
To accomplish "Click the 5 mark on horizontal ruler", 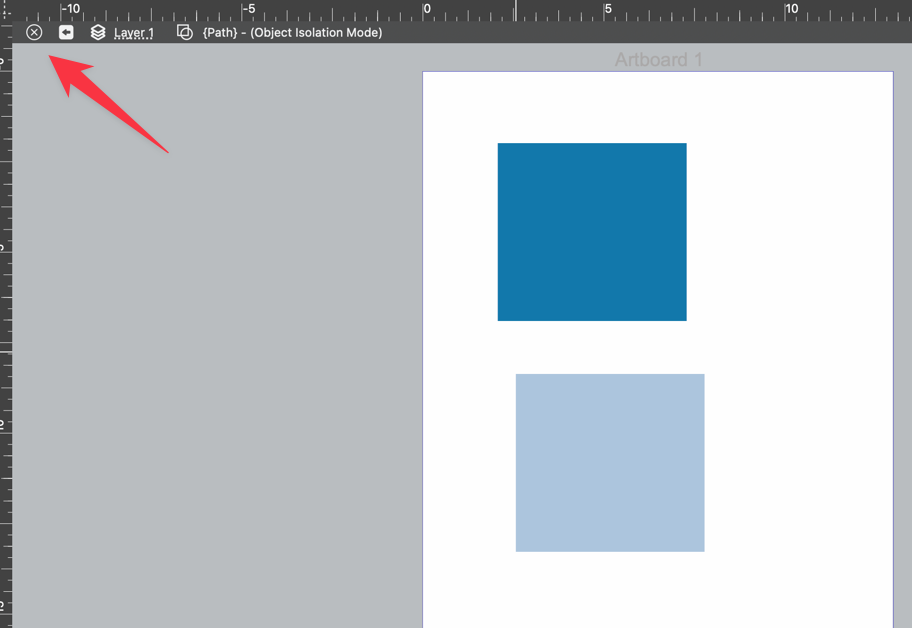I will [x=608, y=10].
